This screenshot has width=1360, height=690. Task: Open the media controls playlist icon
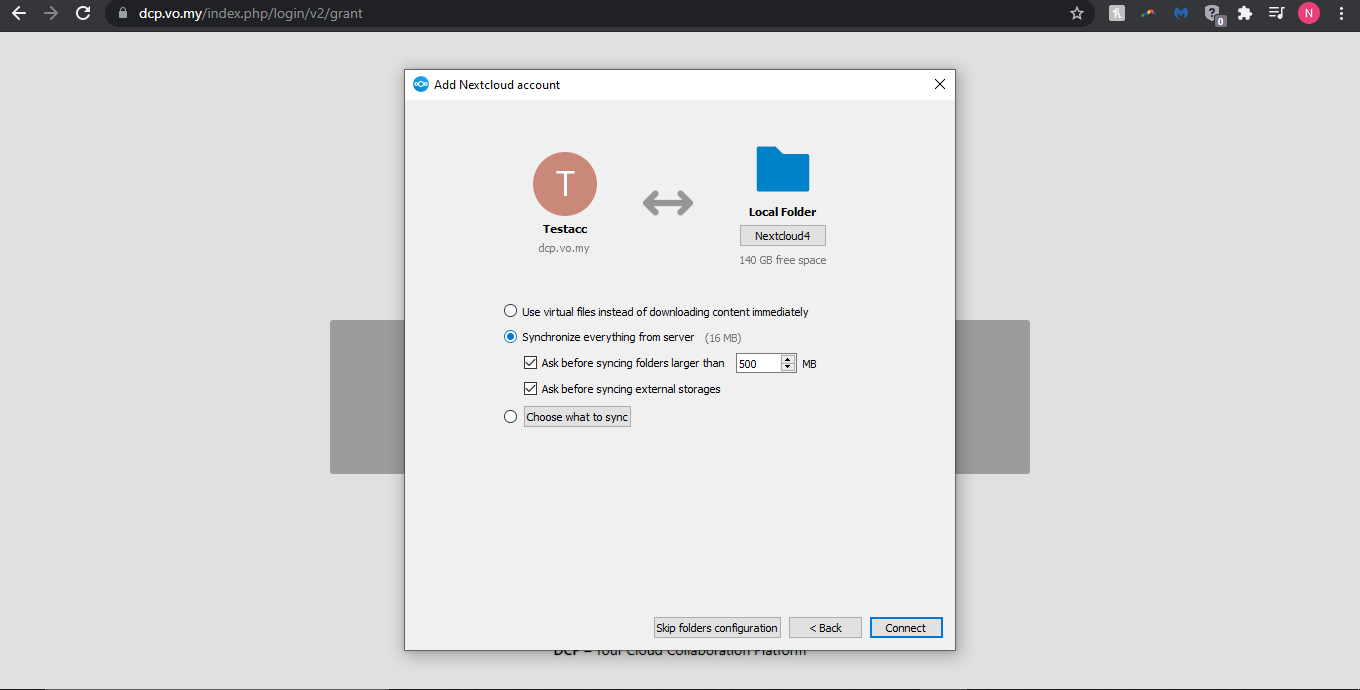[1276, 14]
